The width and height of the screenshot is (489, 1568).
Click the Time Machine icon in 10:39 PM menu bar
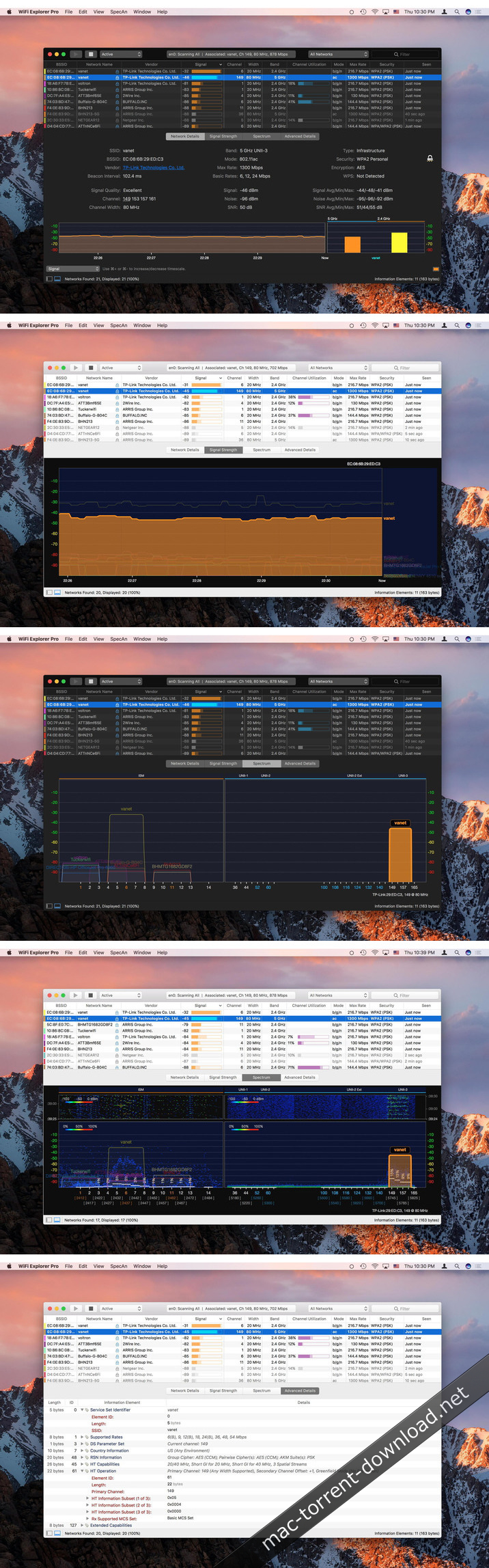pos(363,952)
